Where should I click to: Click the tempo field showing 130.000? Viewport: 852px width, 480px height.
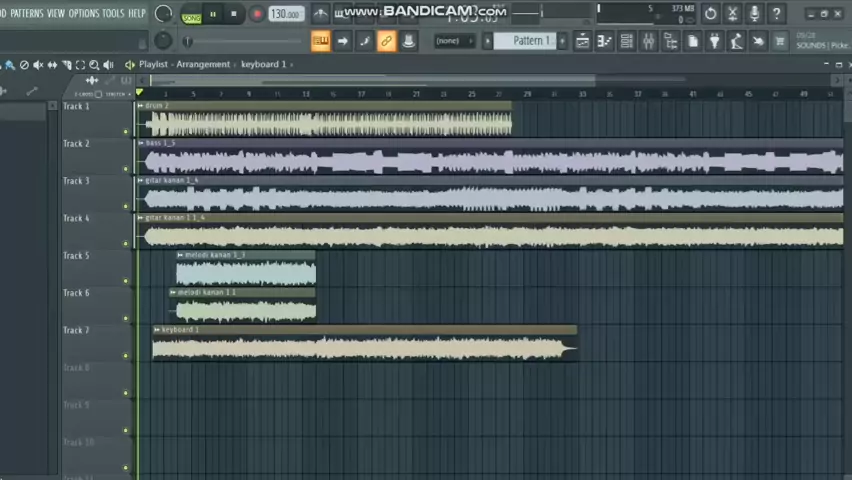(286, 14)
